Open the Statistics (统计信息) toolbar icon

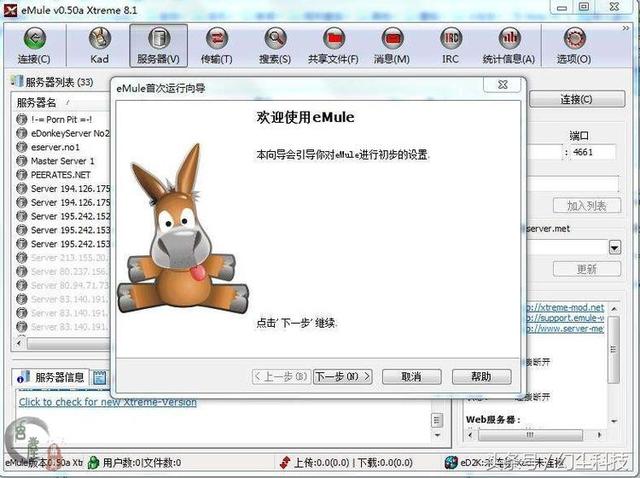tap(509, 45)
